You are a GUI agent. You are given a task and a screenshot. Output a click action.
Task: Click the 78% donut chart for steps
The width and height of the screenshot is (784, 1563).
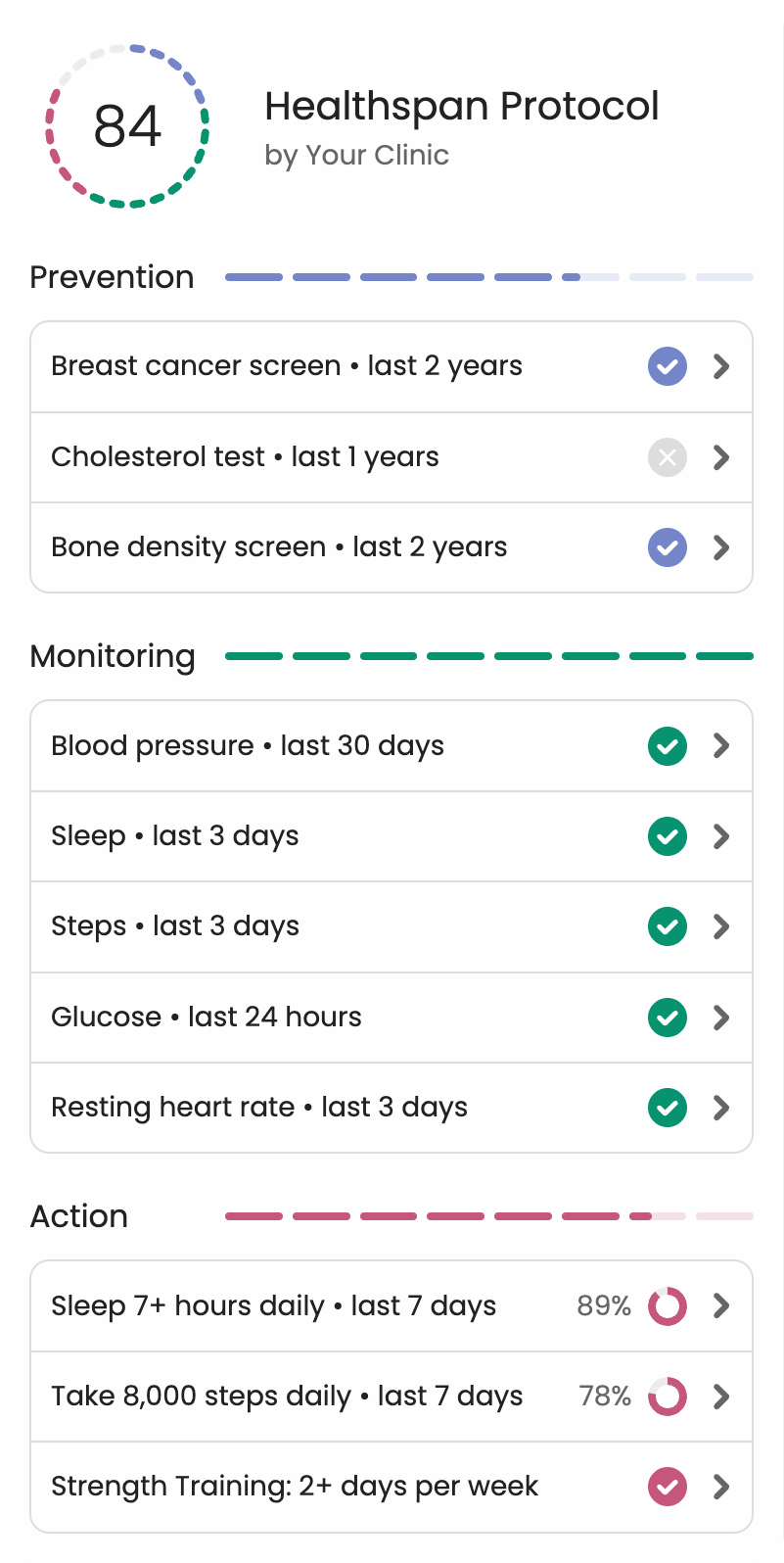coord(668,1397)
